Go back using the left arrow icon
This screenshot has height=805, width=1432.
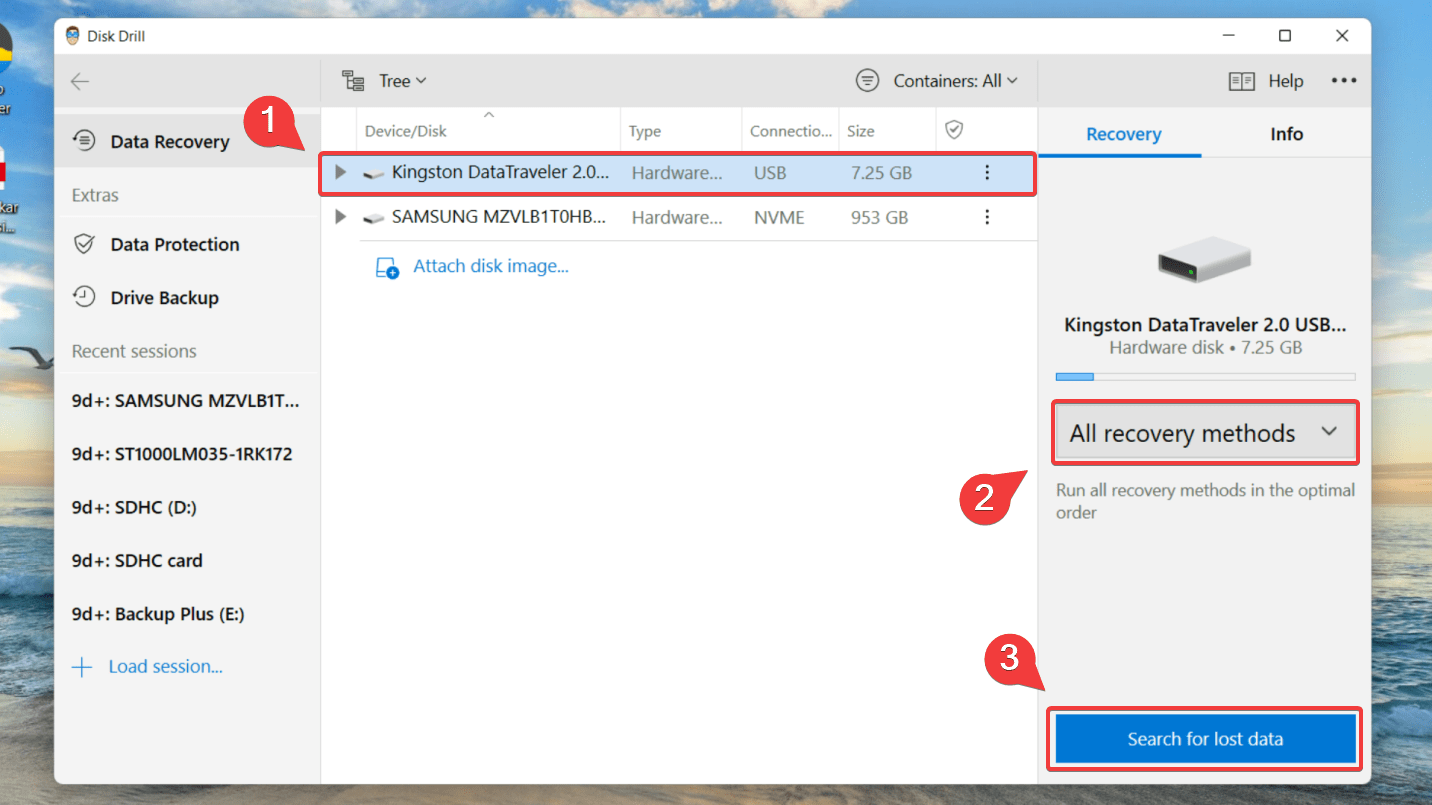tap(80, 82)
